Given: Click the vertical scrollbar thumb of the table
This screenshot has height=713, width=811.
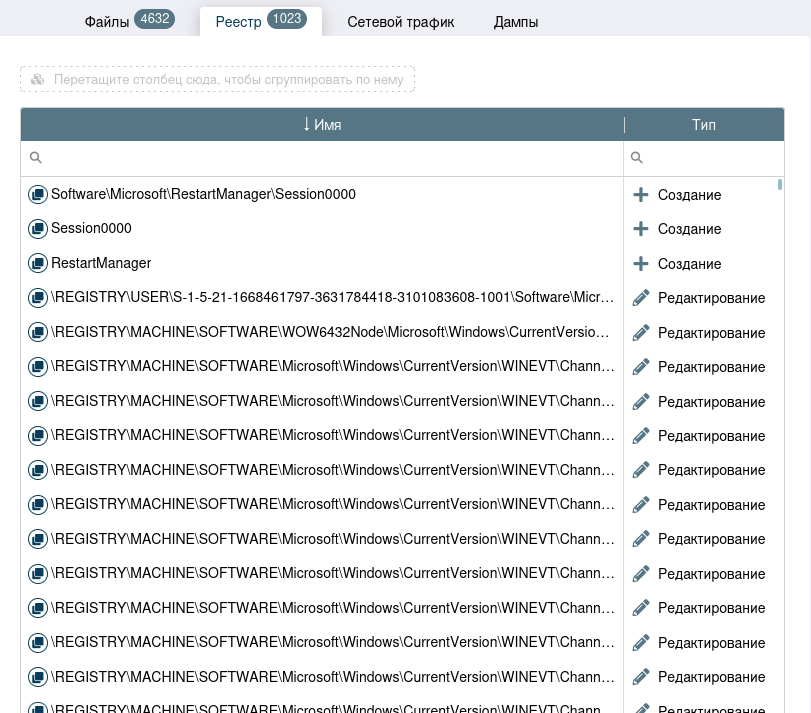Looking at the screenshot, I should coord(780,185).
